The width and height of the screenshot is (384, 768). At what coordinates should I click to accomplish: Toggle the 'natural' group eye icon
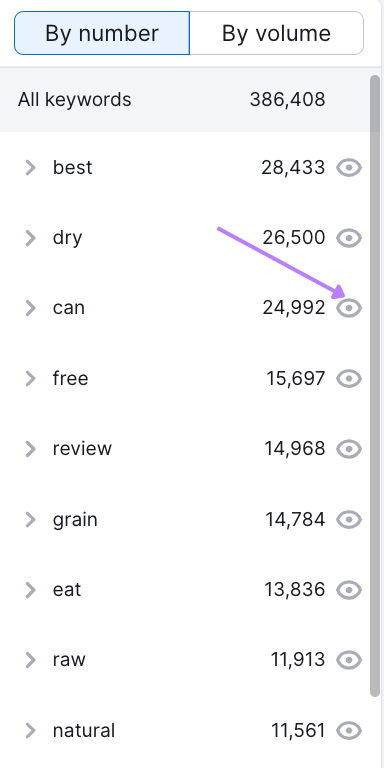coord(349,731)
